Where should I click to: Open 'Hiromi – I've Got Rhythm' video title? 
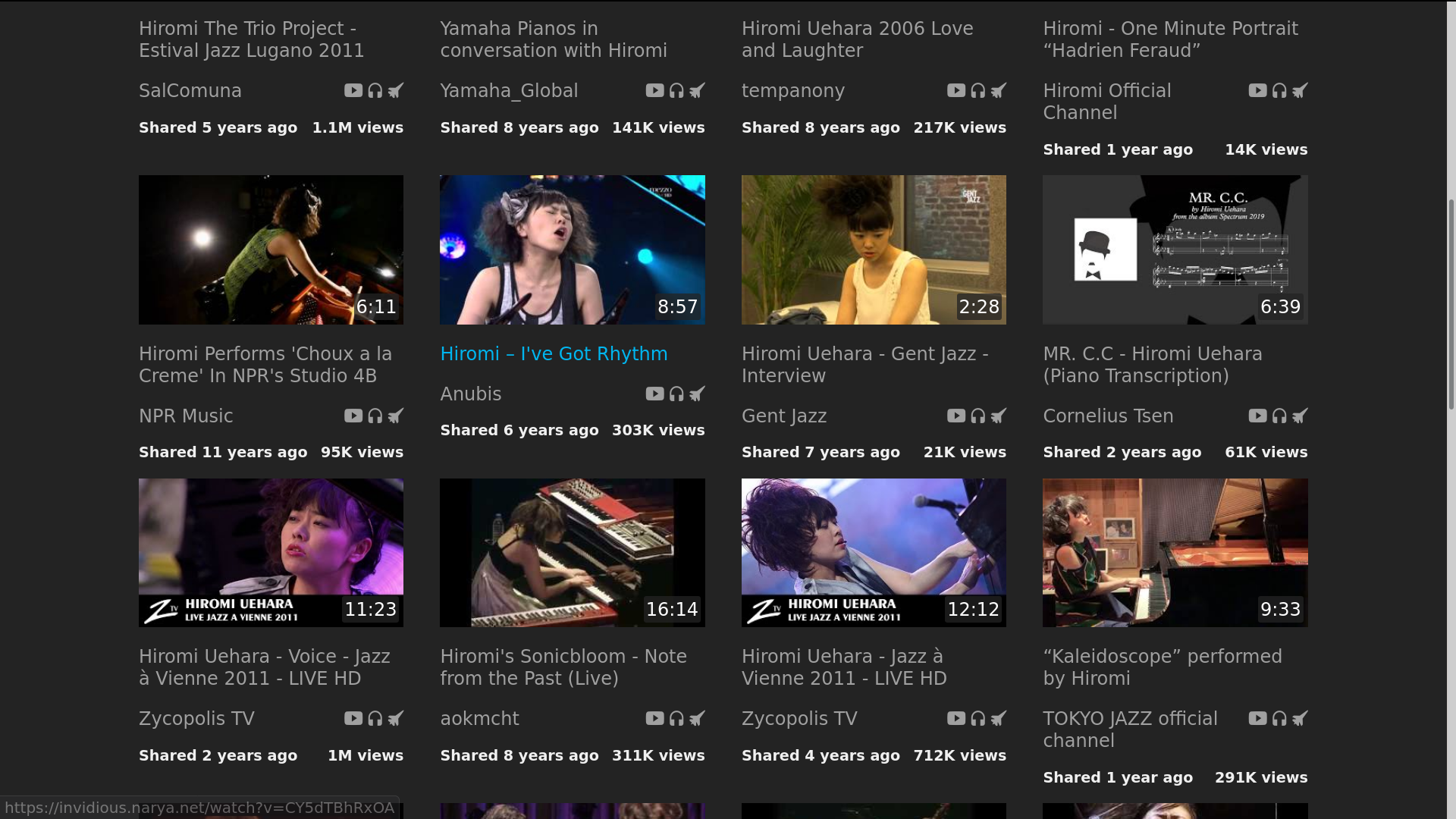554,354
